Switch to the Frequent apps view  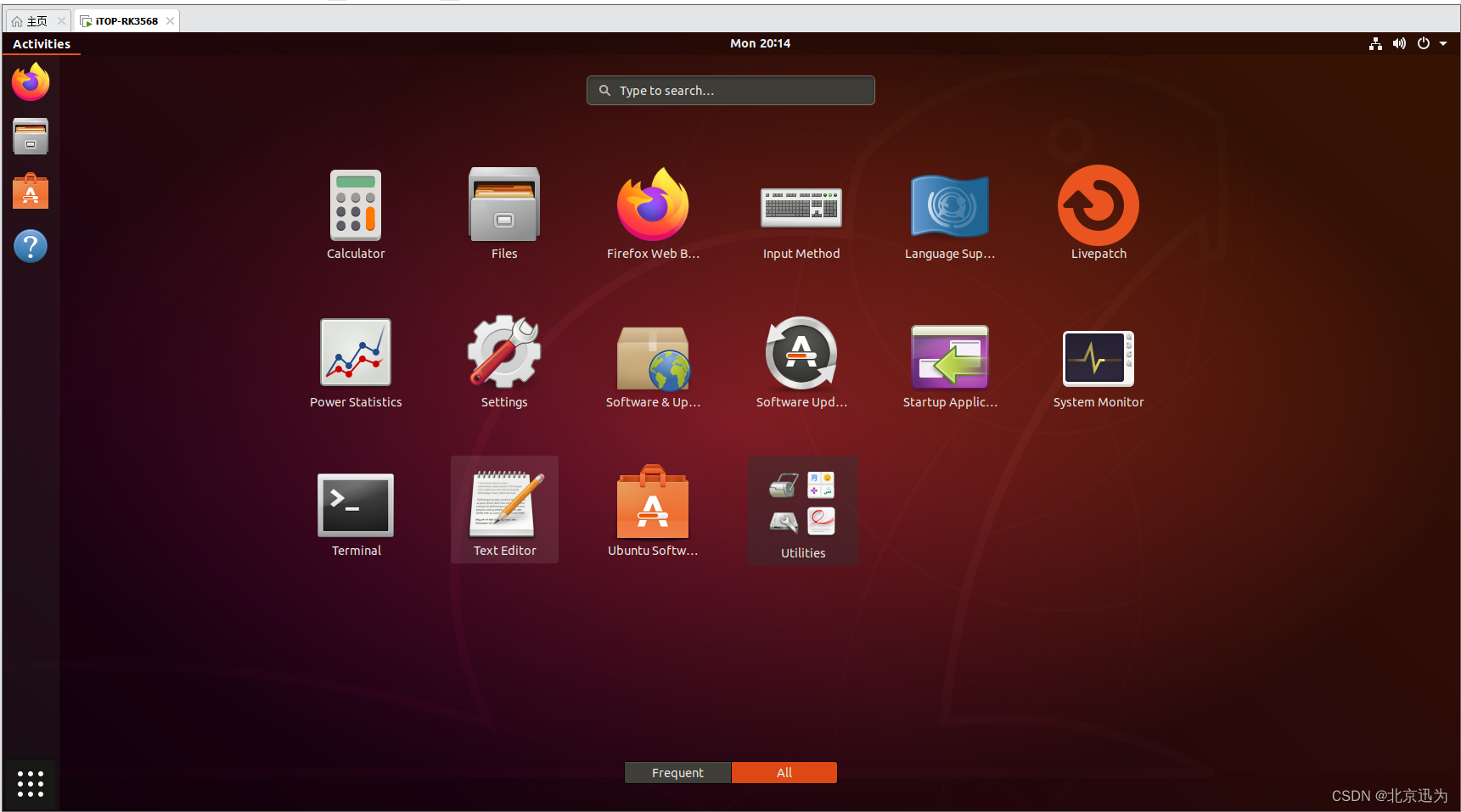tap(677, 772)
